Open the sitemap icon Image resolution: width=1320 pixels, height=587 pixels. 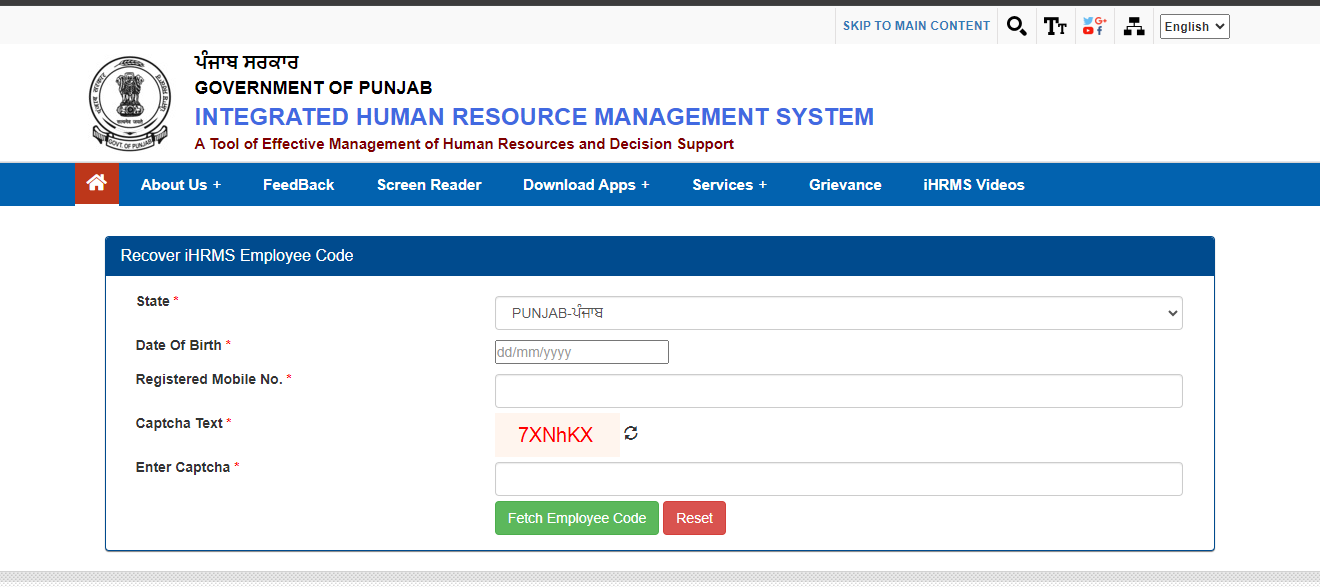[x=1134, y=27]
